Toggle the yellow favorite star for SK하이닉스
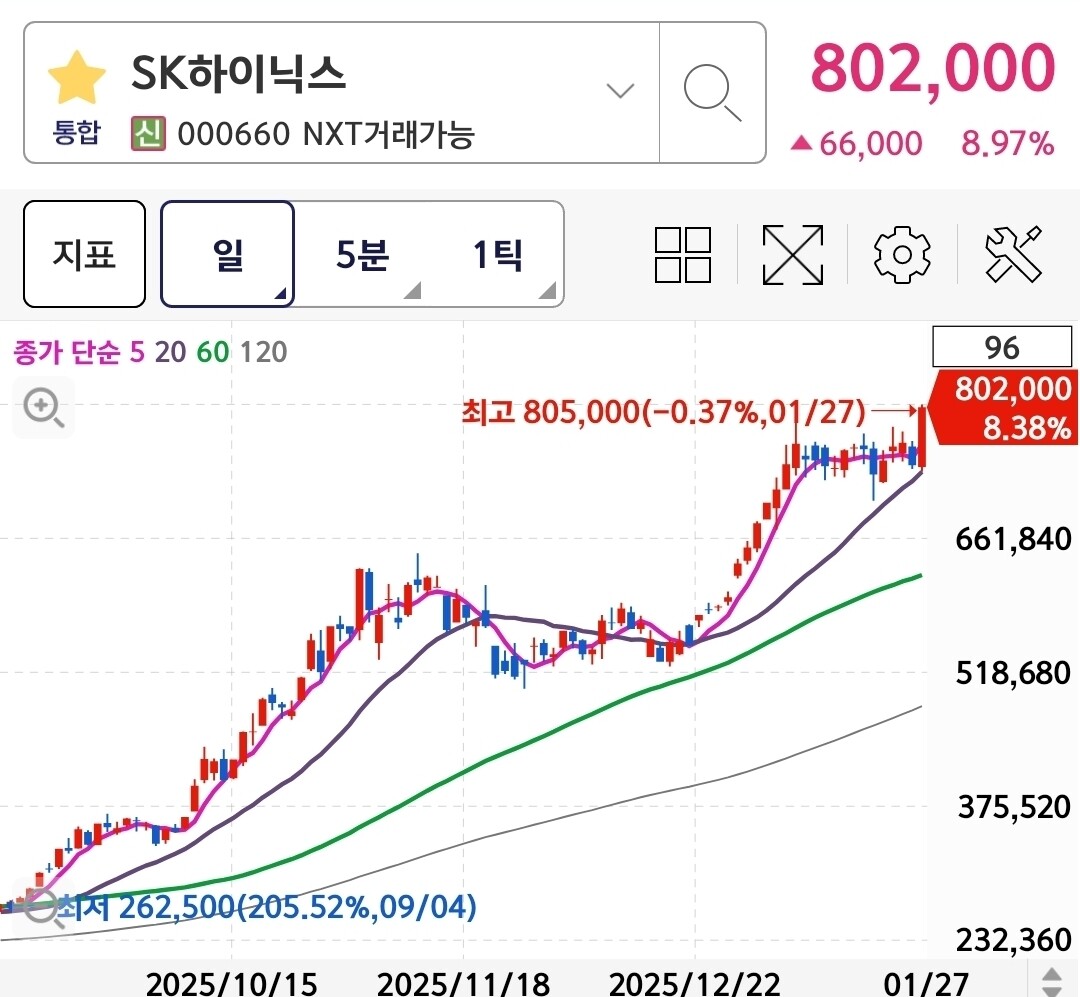 tap(77, 77)
